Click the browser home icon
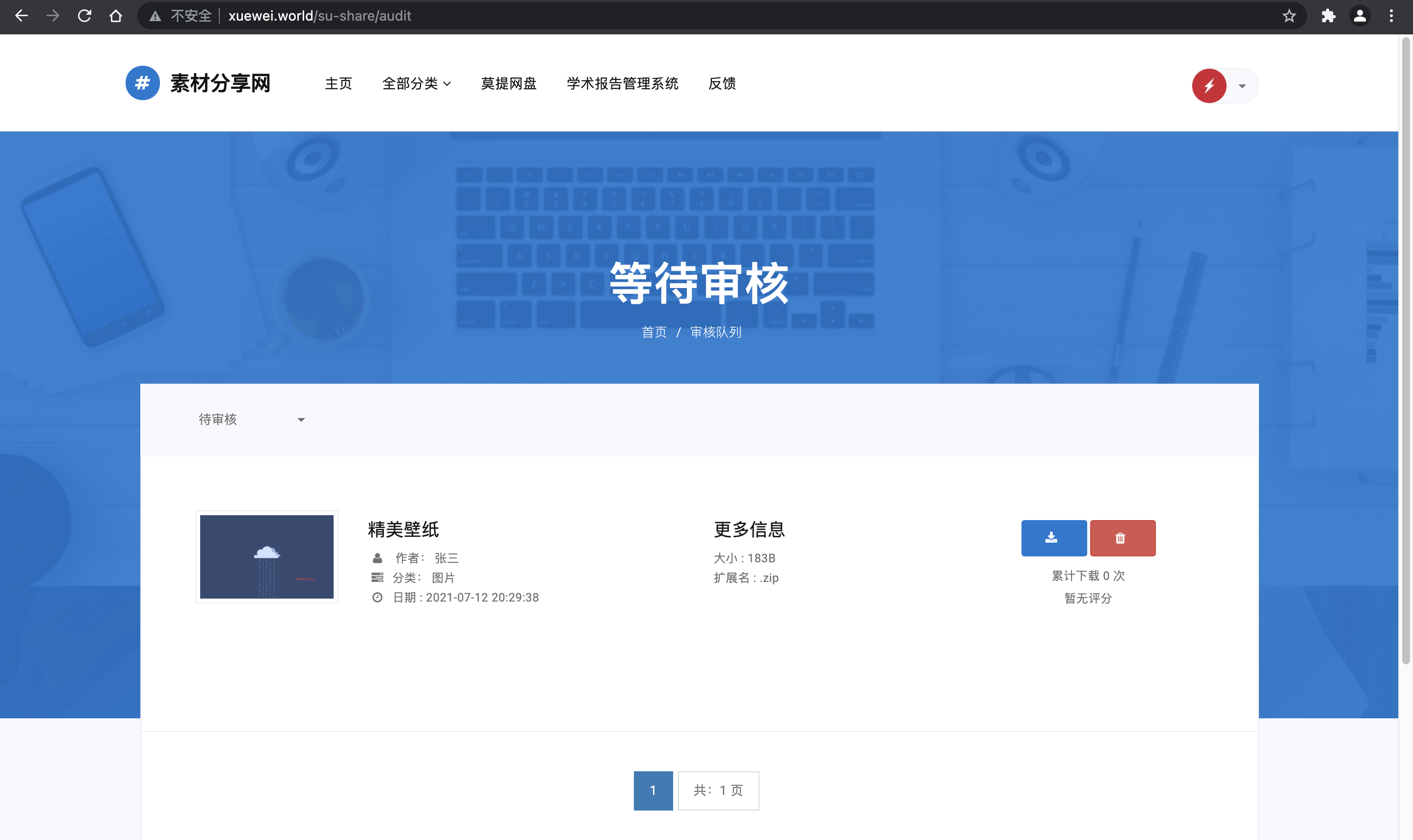This screenshot has width=1413, height=840. (116, 16)
